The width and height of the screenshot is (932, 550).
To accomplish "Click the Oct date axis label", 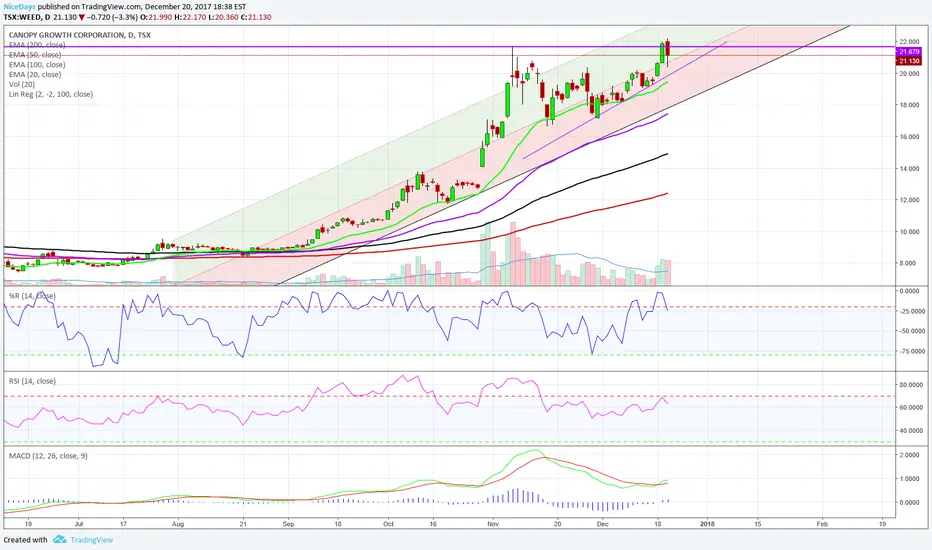I will coord(388,524).
